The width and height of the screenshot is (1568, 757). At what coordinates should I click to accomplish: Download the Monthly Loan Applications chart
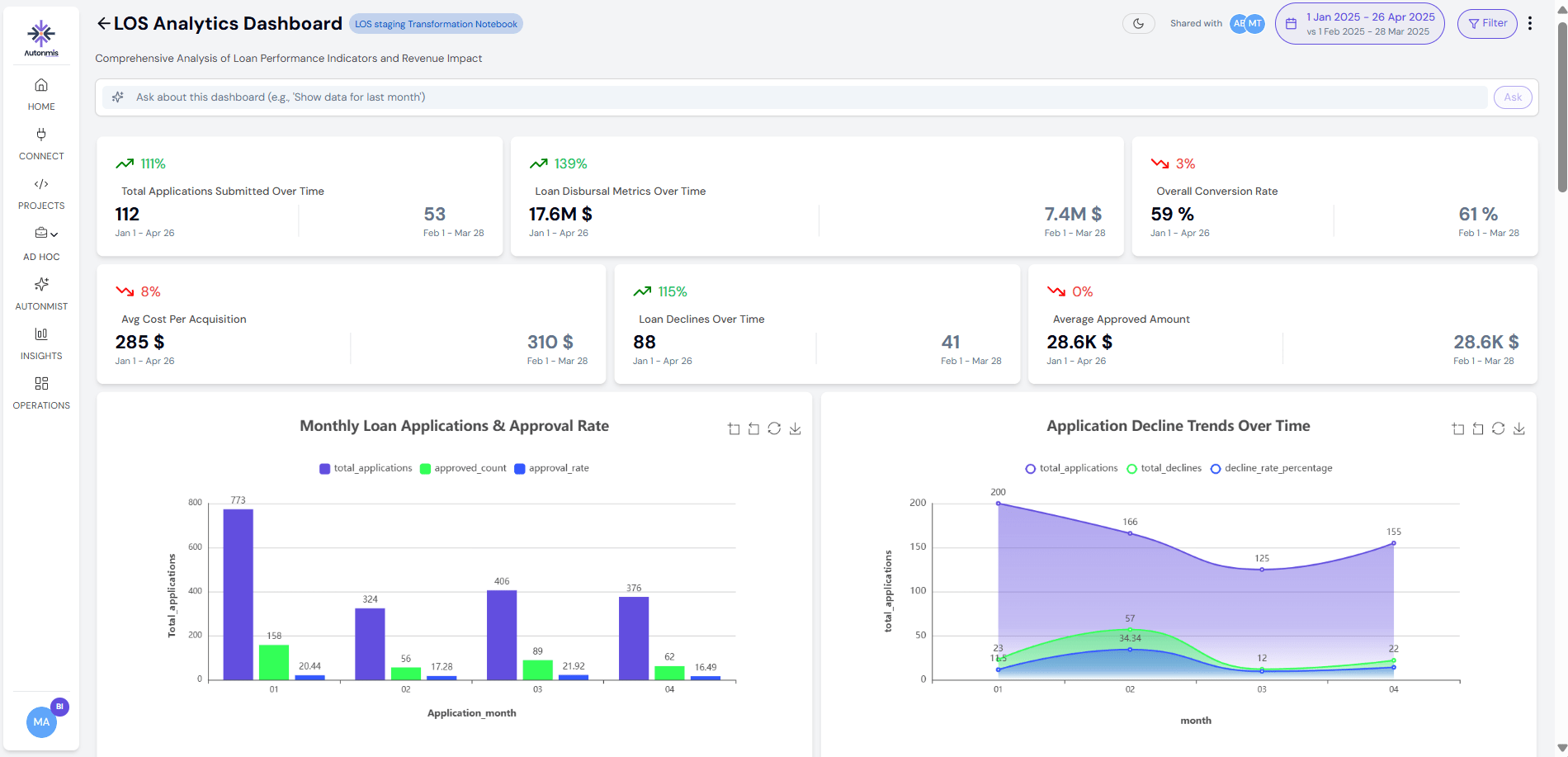(795, 428)
